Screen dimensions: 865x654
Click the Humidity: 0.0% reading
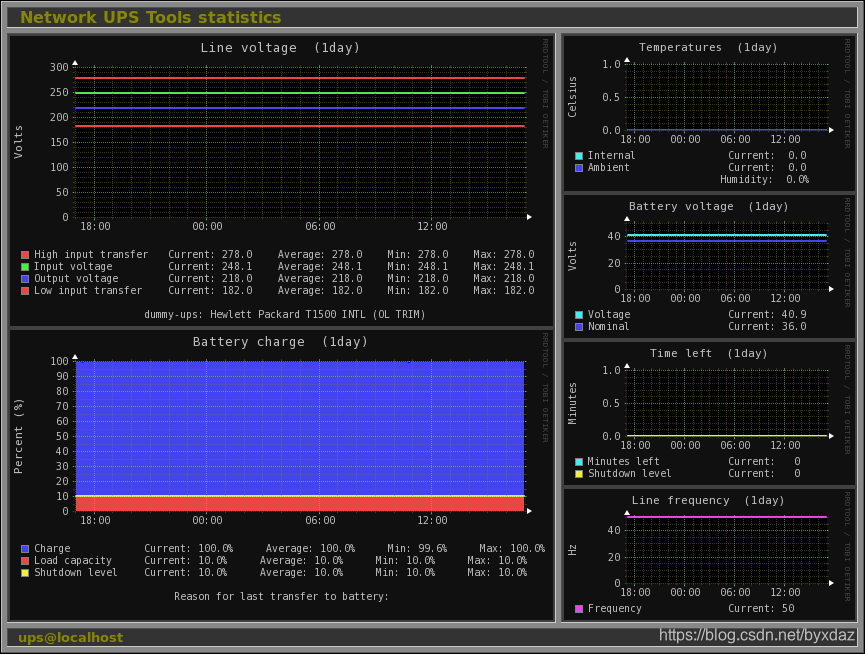click(765, 180)
